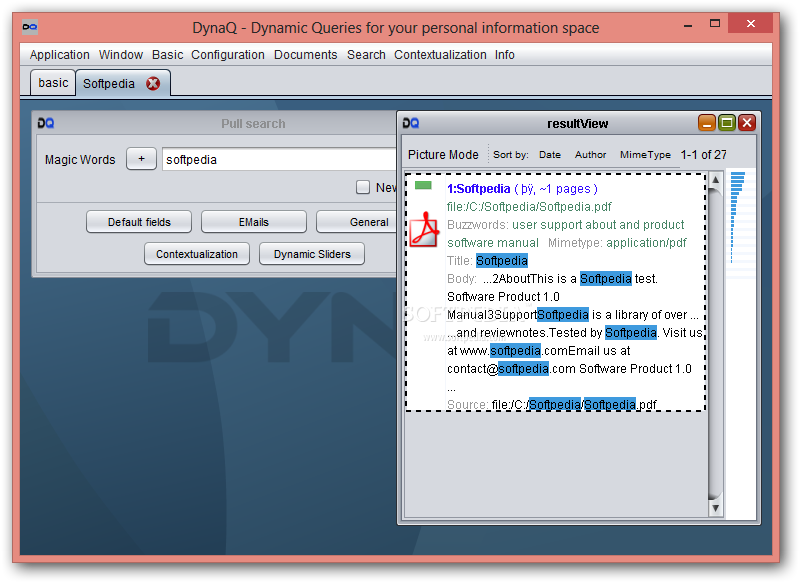Open the Window menu

(121, 55)
